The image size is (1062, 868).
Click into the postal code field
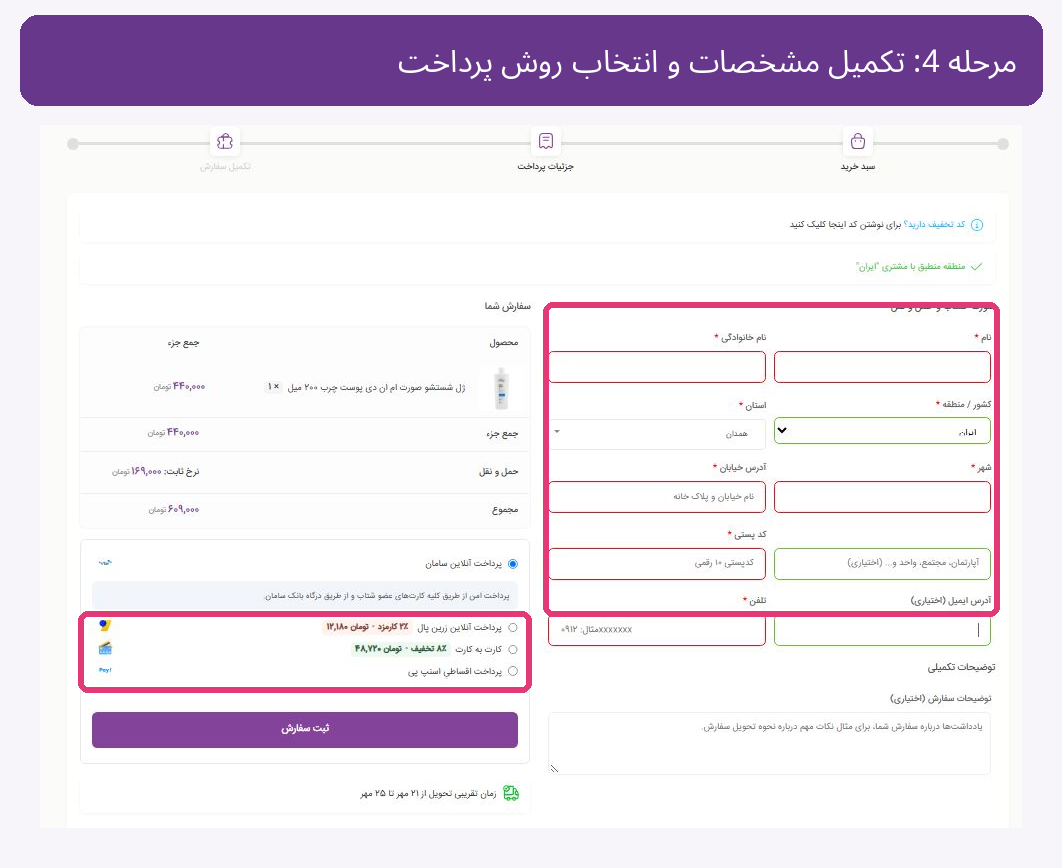pyautogui.click(x=657, y=563)
